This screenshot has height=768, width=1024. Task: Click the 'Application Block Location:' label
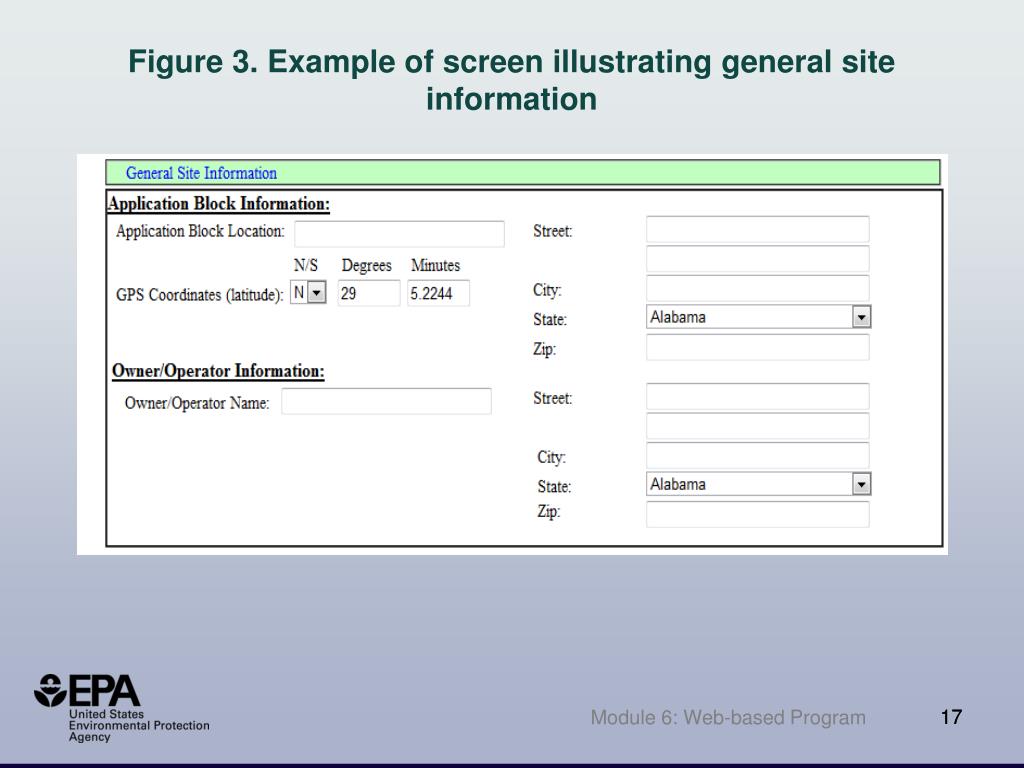tap(200, 231)
